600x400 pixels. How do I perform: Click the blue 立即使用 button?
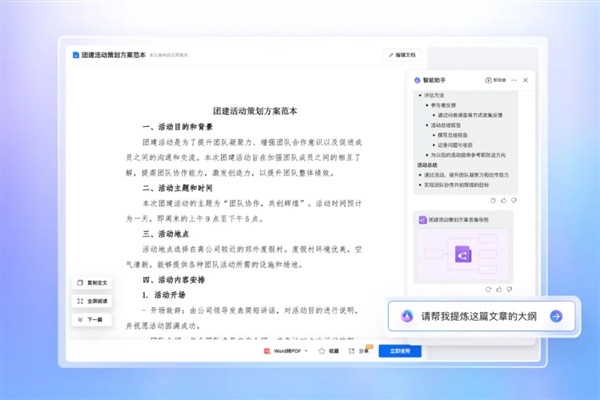[x=400, y=351]
